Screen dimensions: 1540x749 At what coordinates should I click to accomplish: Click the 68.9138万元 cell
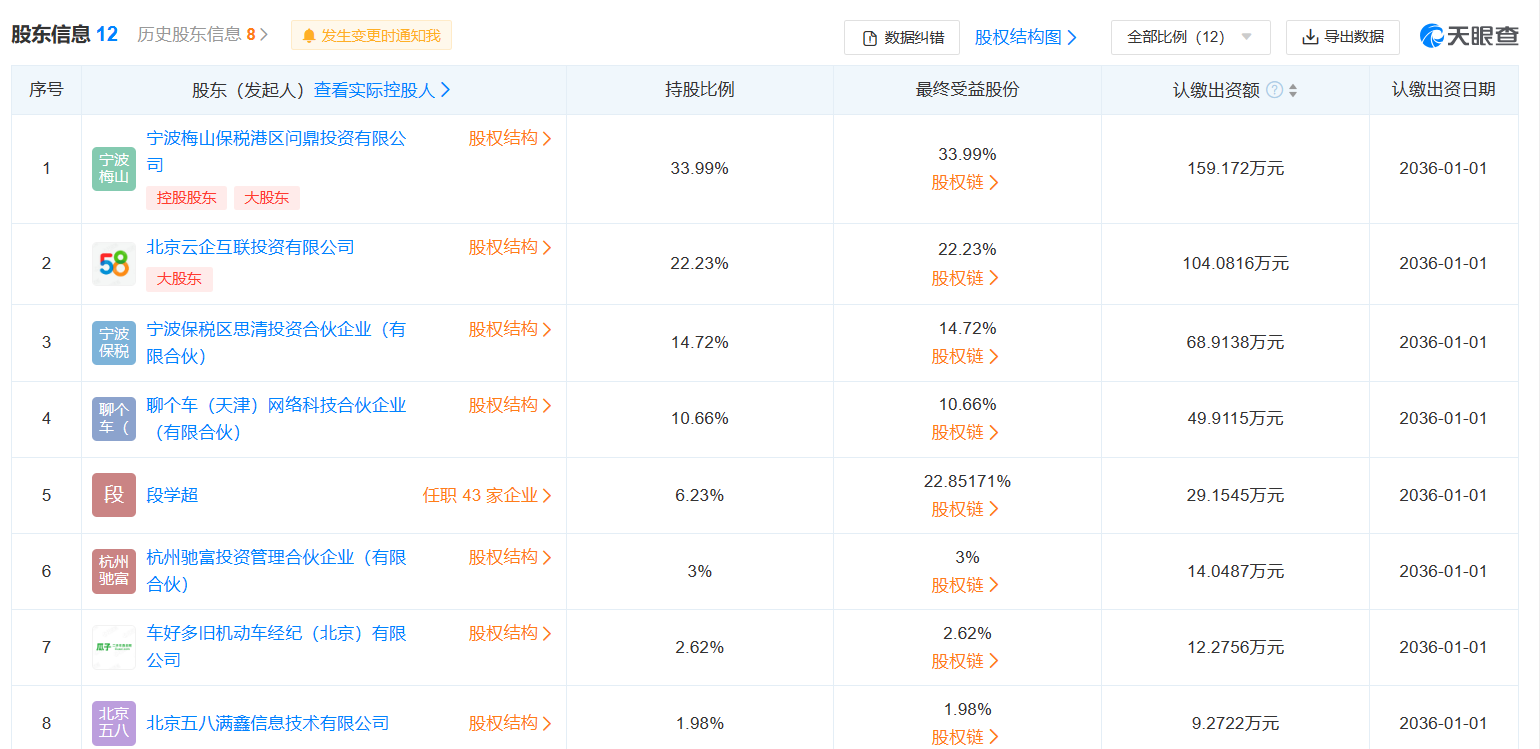pyautogui.click(x=1236, y=342)
